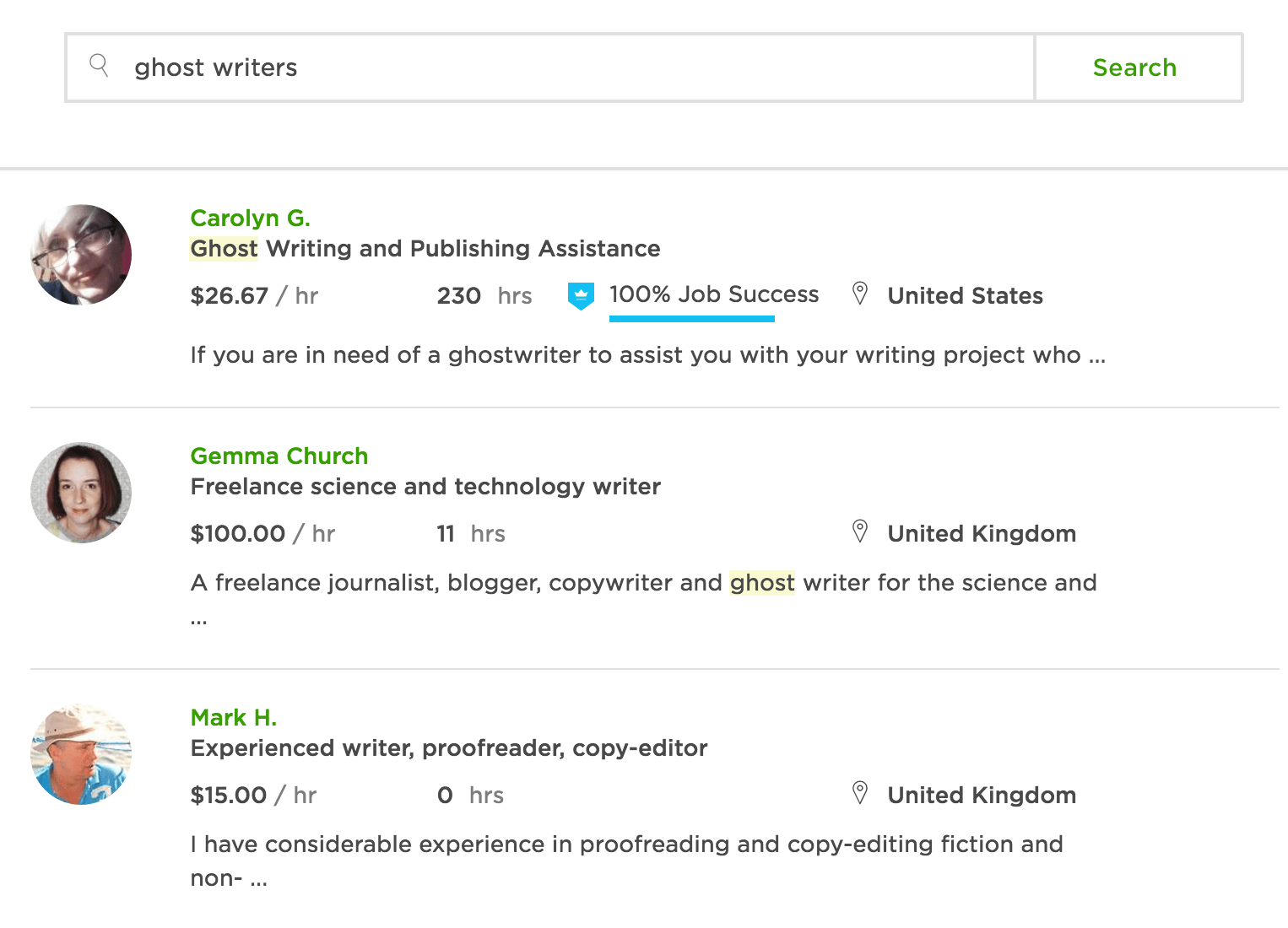Click the magnifying glass search icon

click(99, 66)
